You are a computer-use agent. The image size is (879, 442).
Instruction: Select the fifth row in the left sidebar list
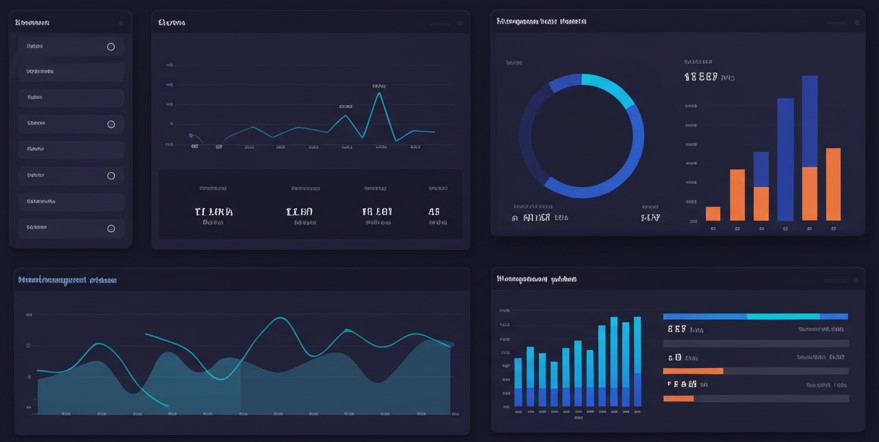[x=70, y=150]
